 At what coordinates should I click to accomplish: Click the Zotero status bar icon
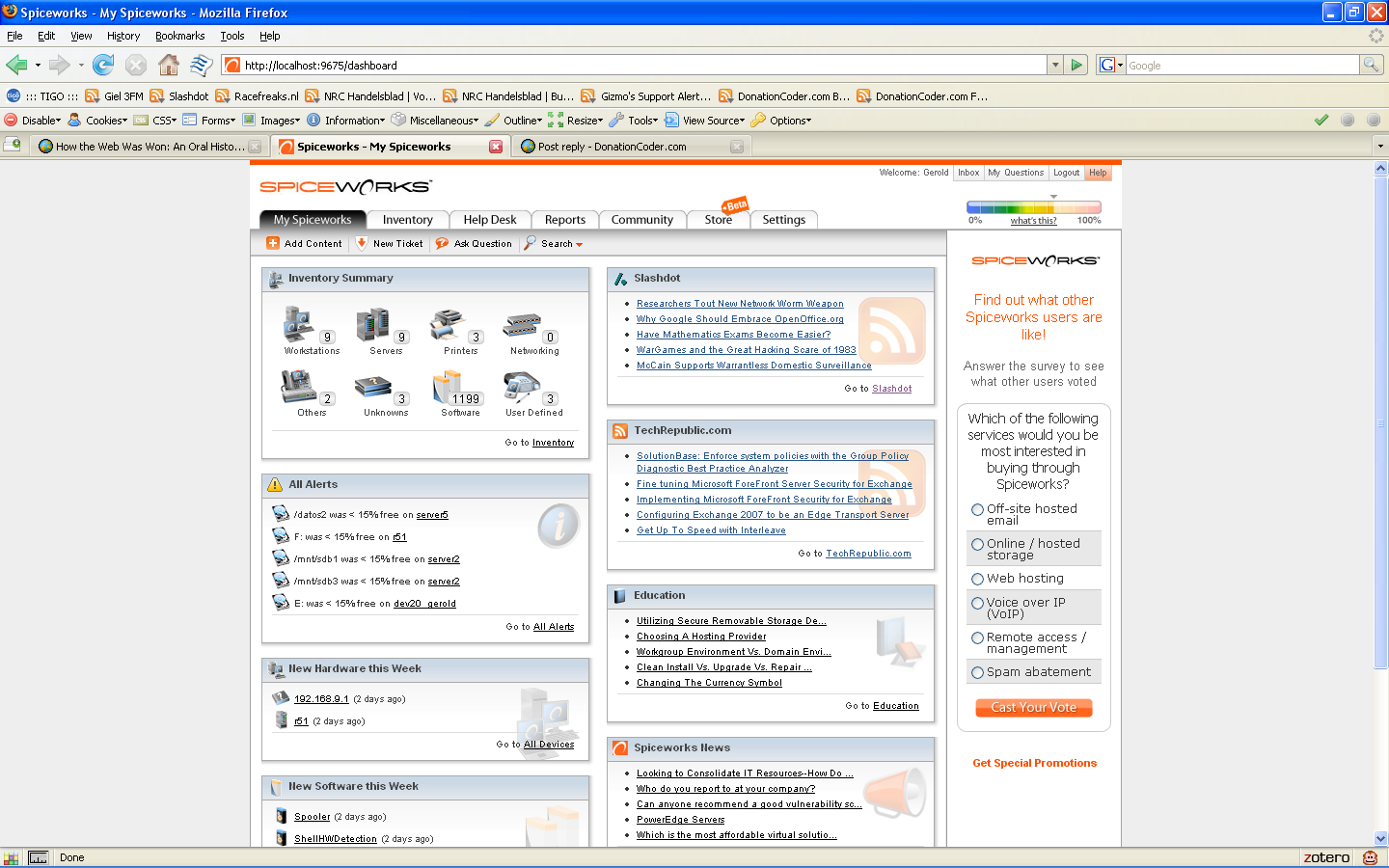point(1326,857)
